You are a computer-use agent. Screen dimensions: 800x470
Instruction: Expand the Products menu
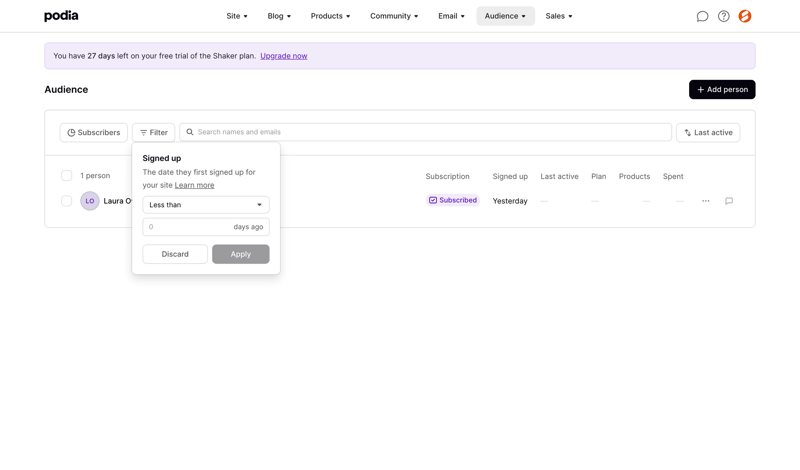[x=330, y=16]
